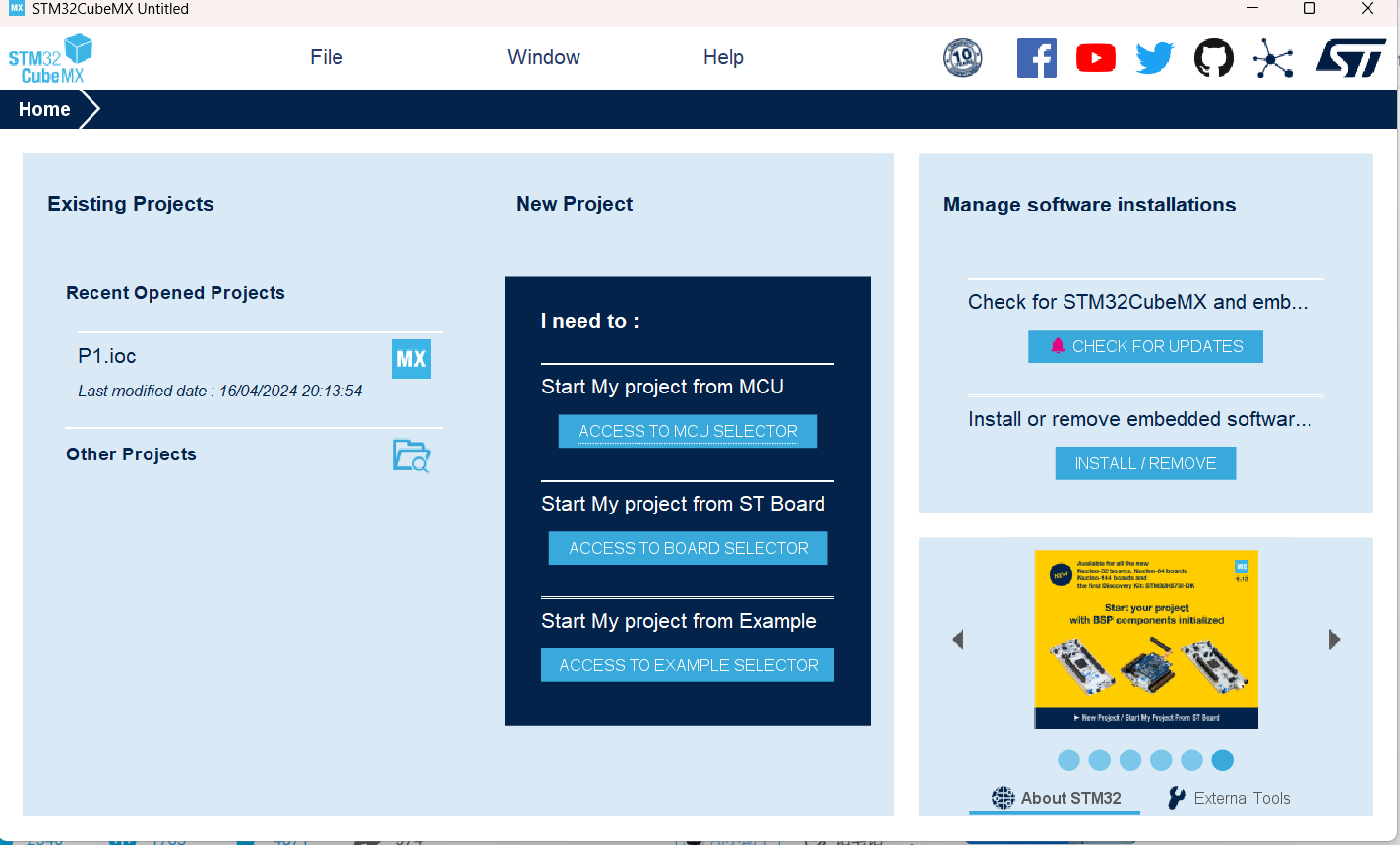
Task: Click Access to Board Selector button
Action: (x=688, y=548)
